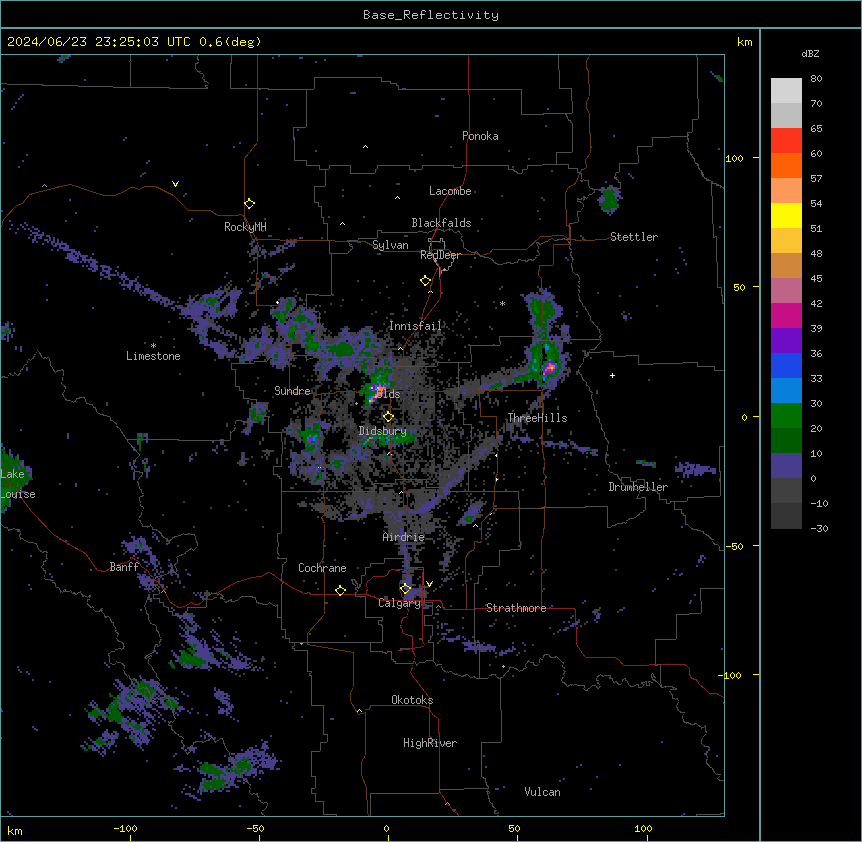Pick the yellow 51-54 dBZ legend swatch
Screen dimensions: 862x842
(x=786, y=215)
